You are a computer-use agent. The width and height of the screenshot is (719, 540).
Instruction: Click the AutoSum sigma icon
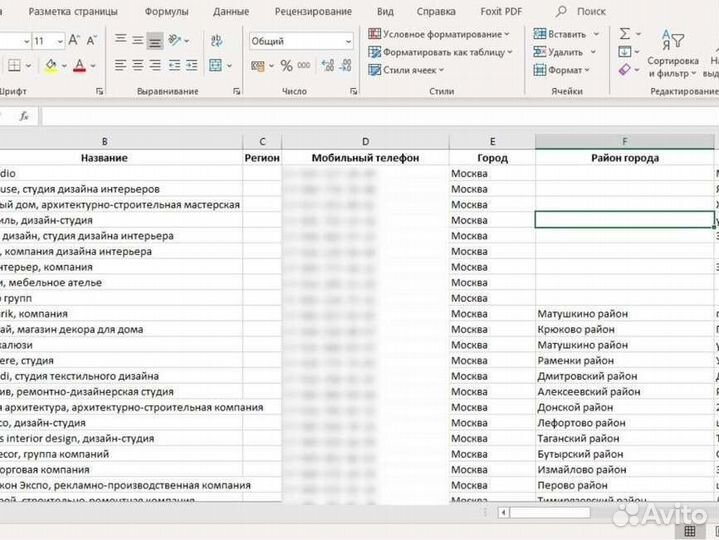tap(625, 33)
